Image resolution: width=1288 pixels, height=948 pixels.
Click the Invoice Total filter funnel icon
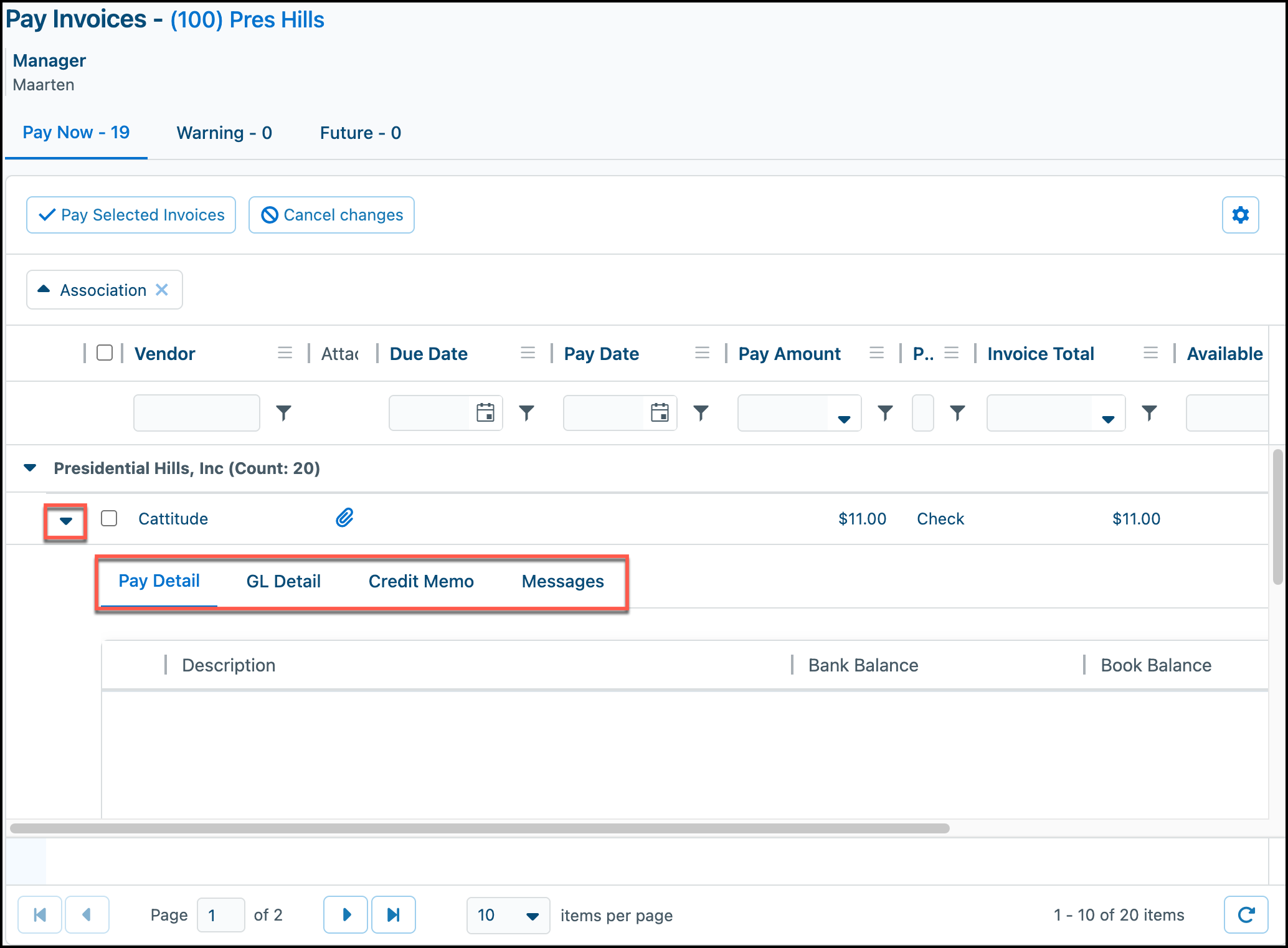click(1149, 412)
